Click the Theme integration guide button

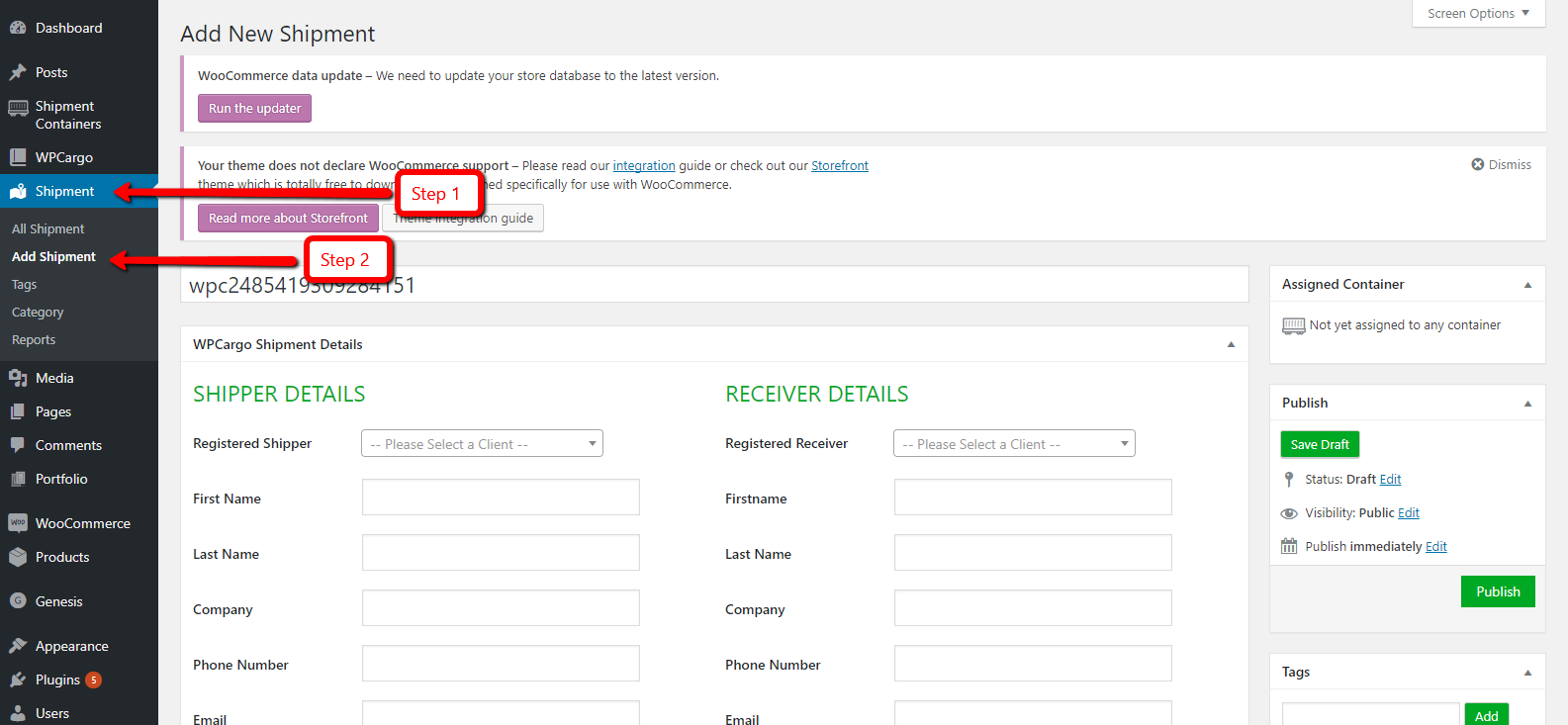point(463,218)
